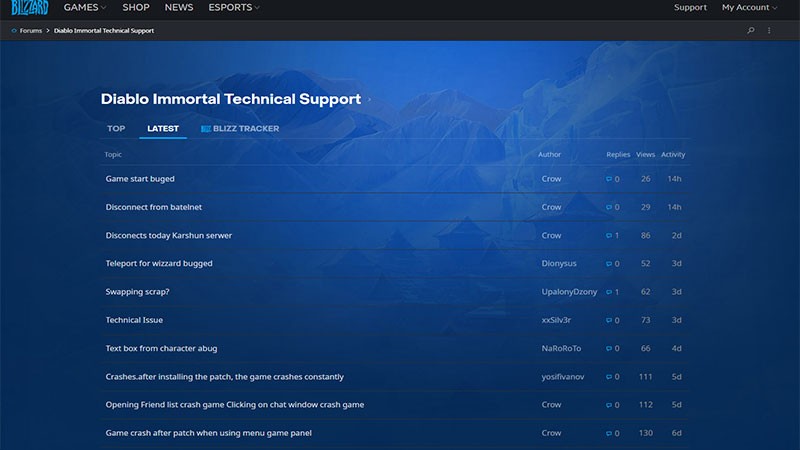
Task: Open topic Technical Issue
Action: pos(134,320)
